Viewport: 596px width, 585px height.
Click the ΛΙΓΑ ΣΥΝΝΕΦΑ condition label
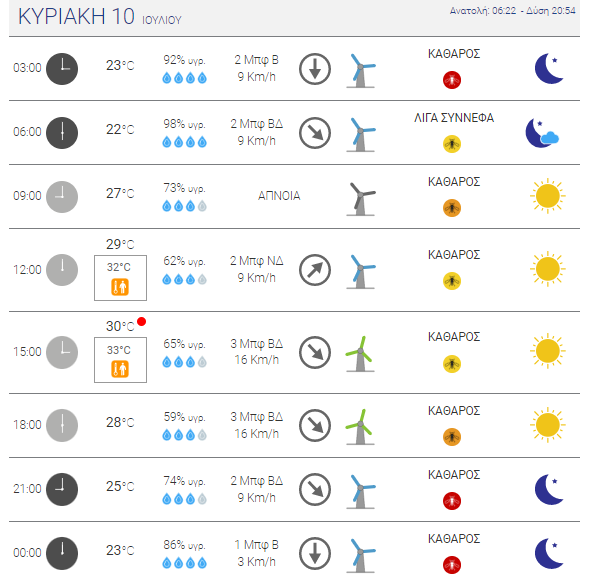(x=454, y=118)
